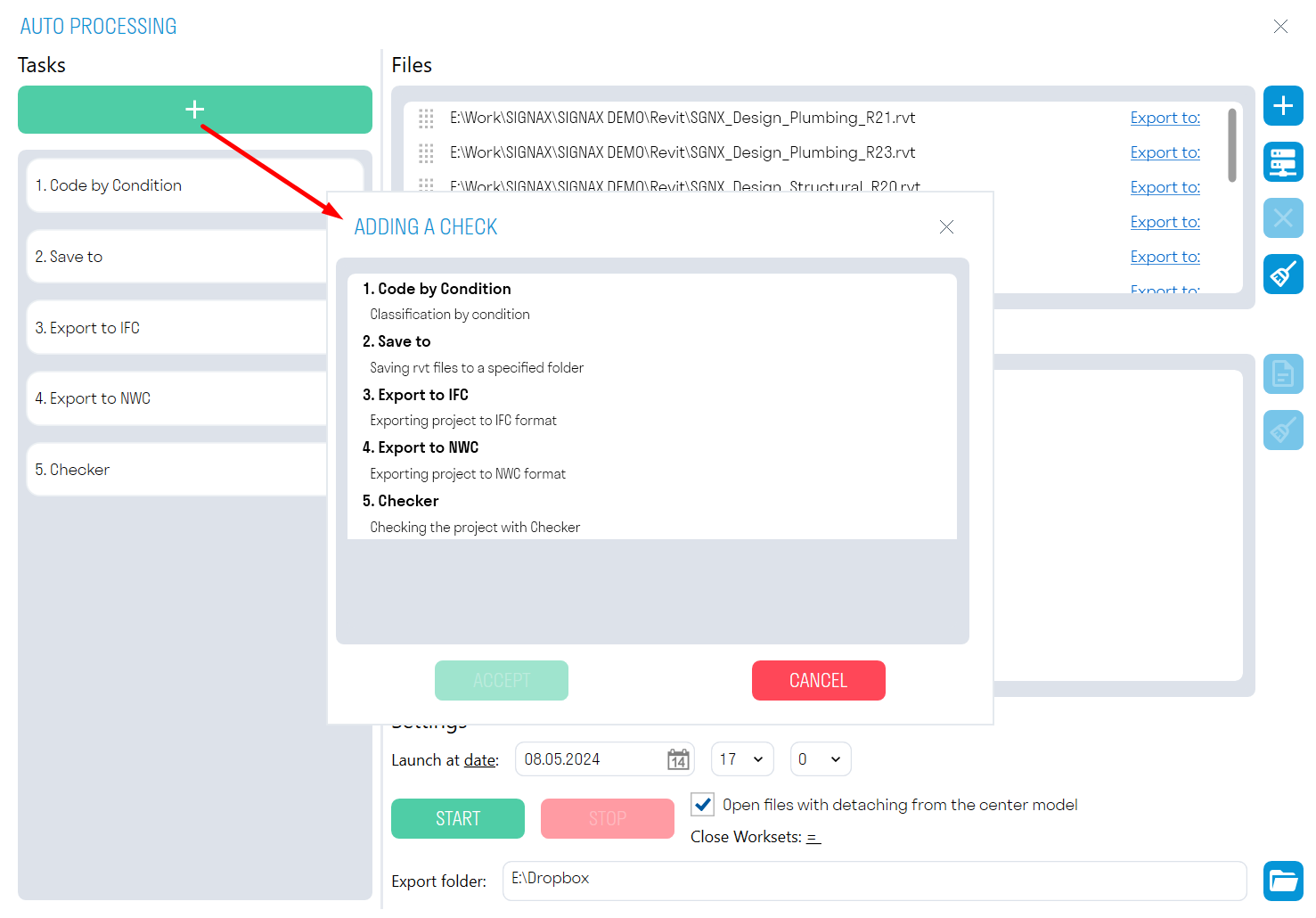1316x918 pixels.
Task: Click the ACCEPT button in the dialog
Action: pyautogui.click(x=502, y=681)
